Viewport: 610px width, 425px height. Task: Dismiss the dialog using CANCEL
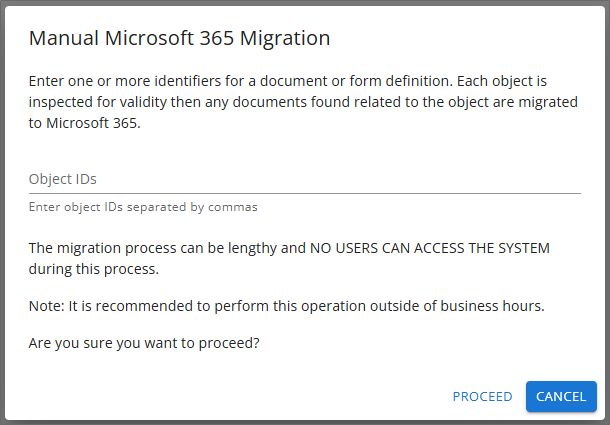561,396
